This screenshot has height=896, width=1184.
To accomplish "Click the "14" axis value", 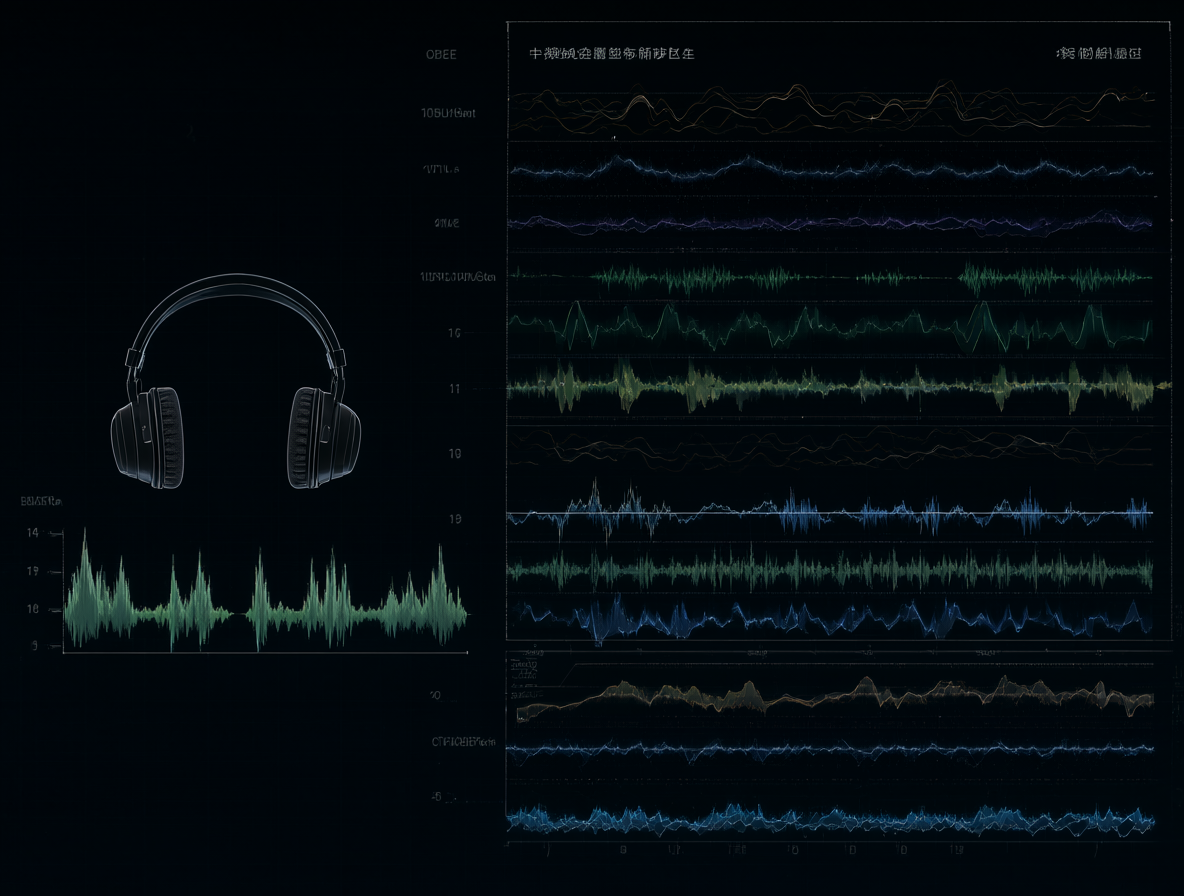I will point(32,533).
